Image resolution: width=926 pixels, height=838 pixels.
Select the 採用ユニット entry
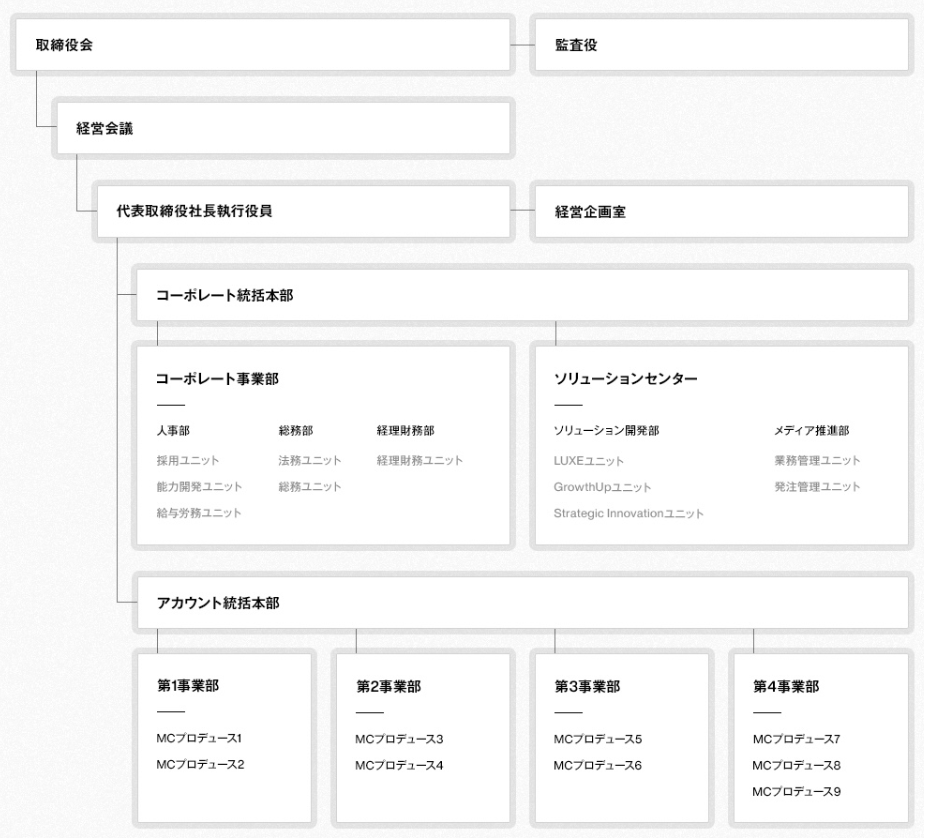[x=188, y=460]
